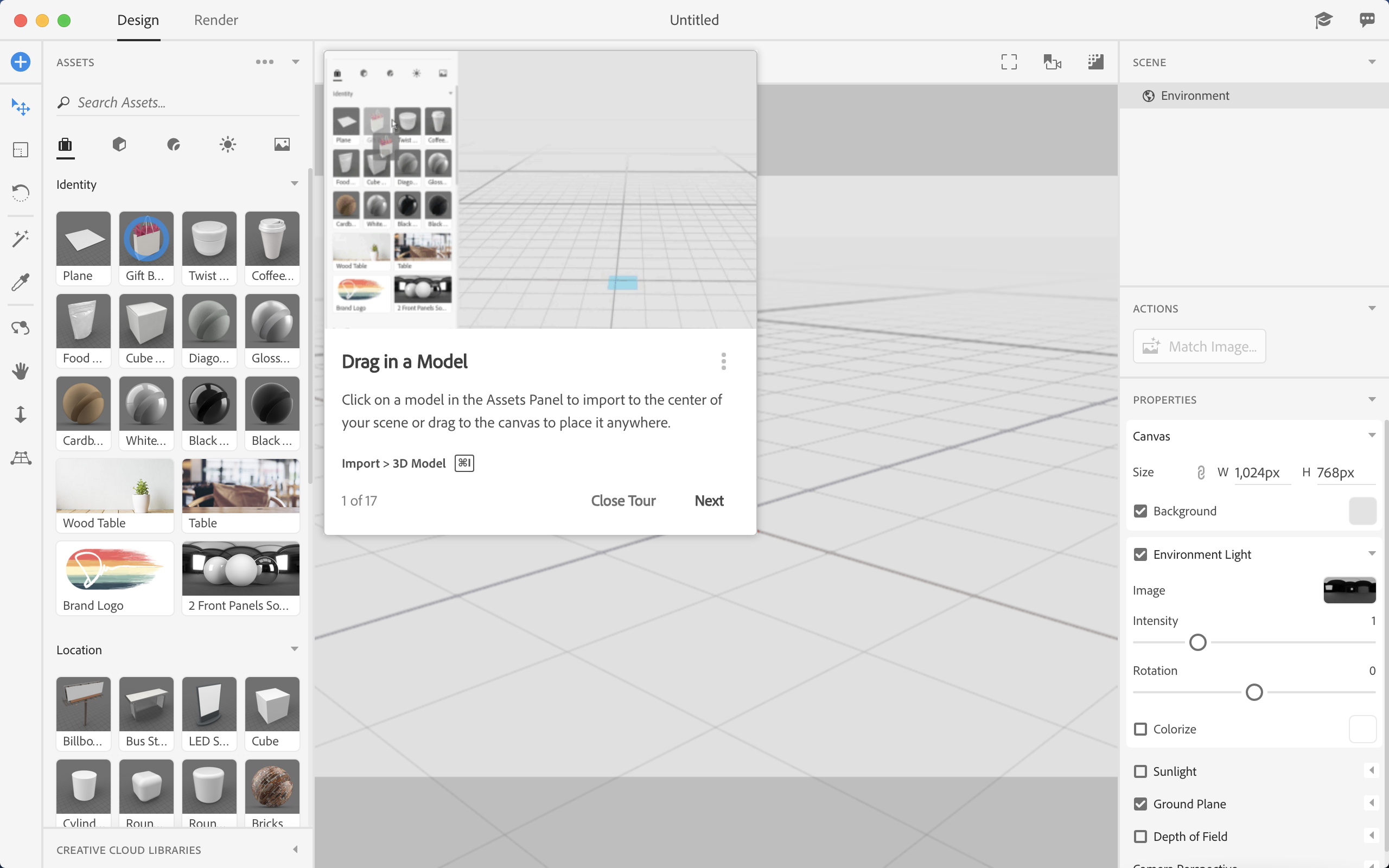Collapse the Canvas properties section

(1372, 436)
